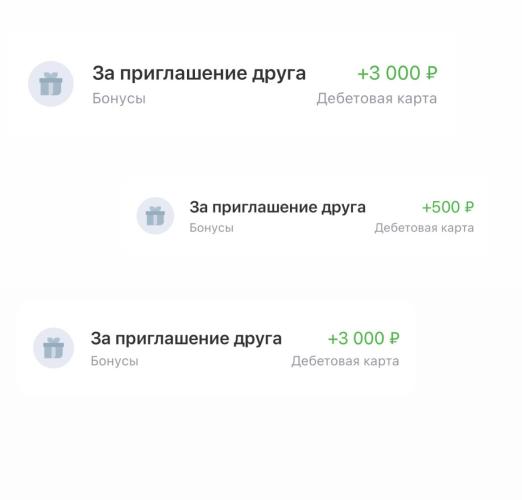This screenshot has width=522, height=500.
Task: Tap the gift icon of the first +3 000 ₽ bonus
Action: click(x=51, y=84)
